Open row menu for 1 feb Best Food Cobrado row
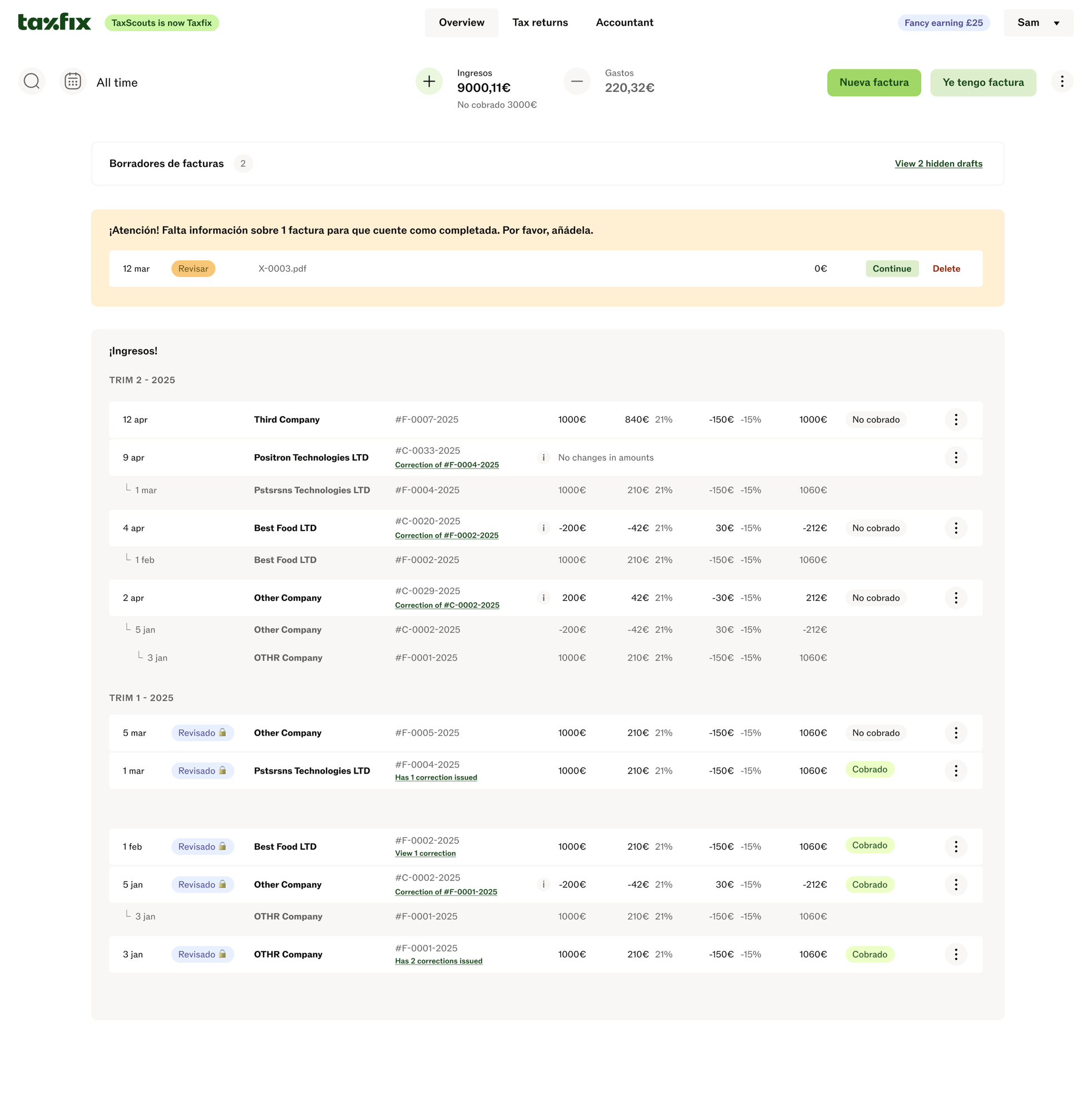1092x1113 pixels. (956, 846)
